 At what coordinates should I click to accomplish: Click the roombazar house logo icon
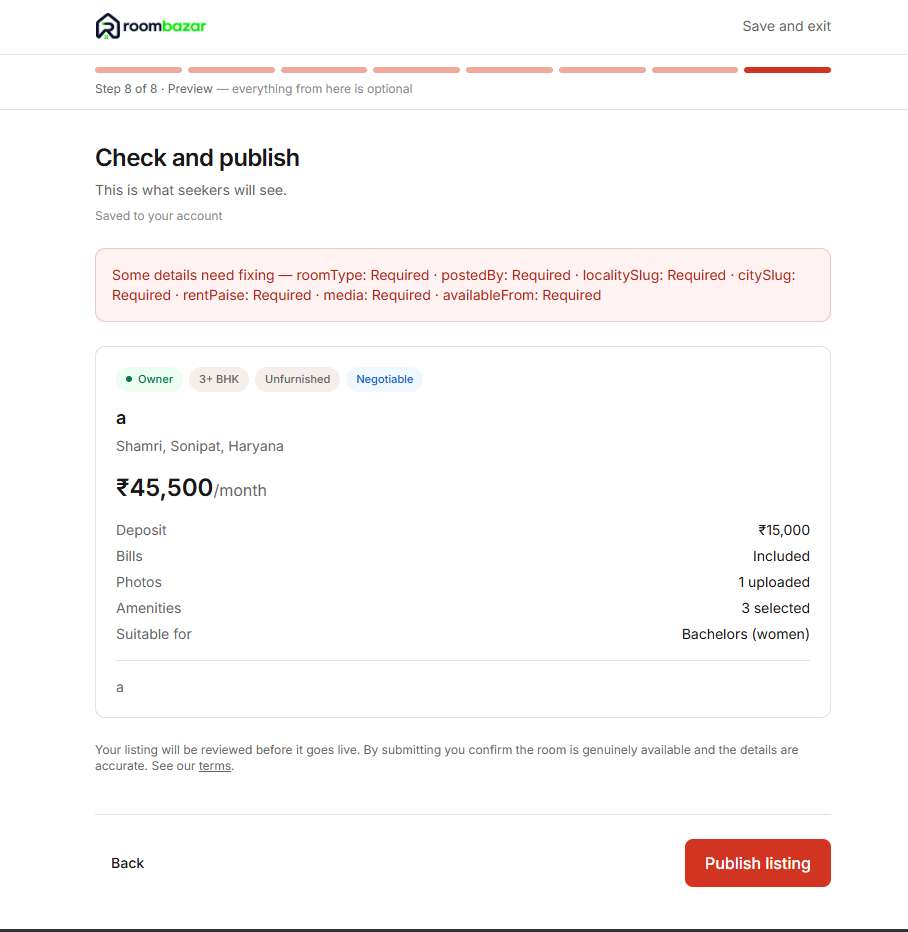pyautogui.click(x=108, y=26)
